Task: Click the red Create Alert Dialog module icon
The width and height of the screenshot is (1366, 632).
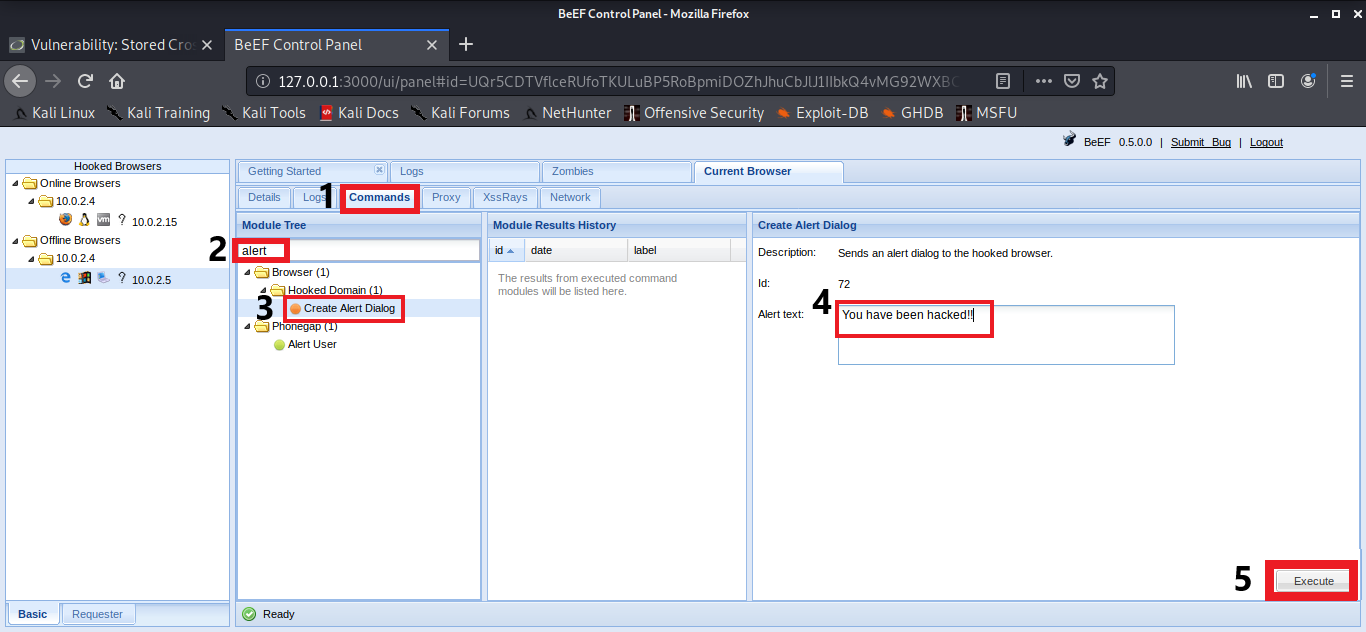Action: point(296,308)
